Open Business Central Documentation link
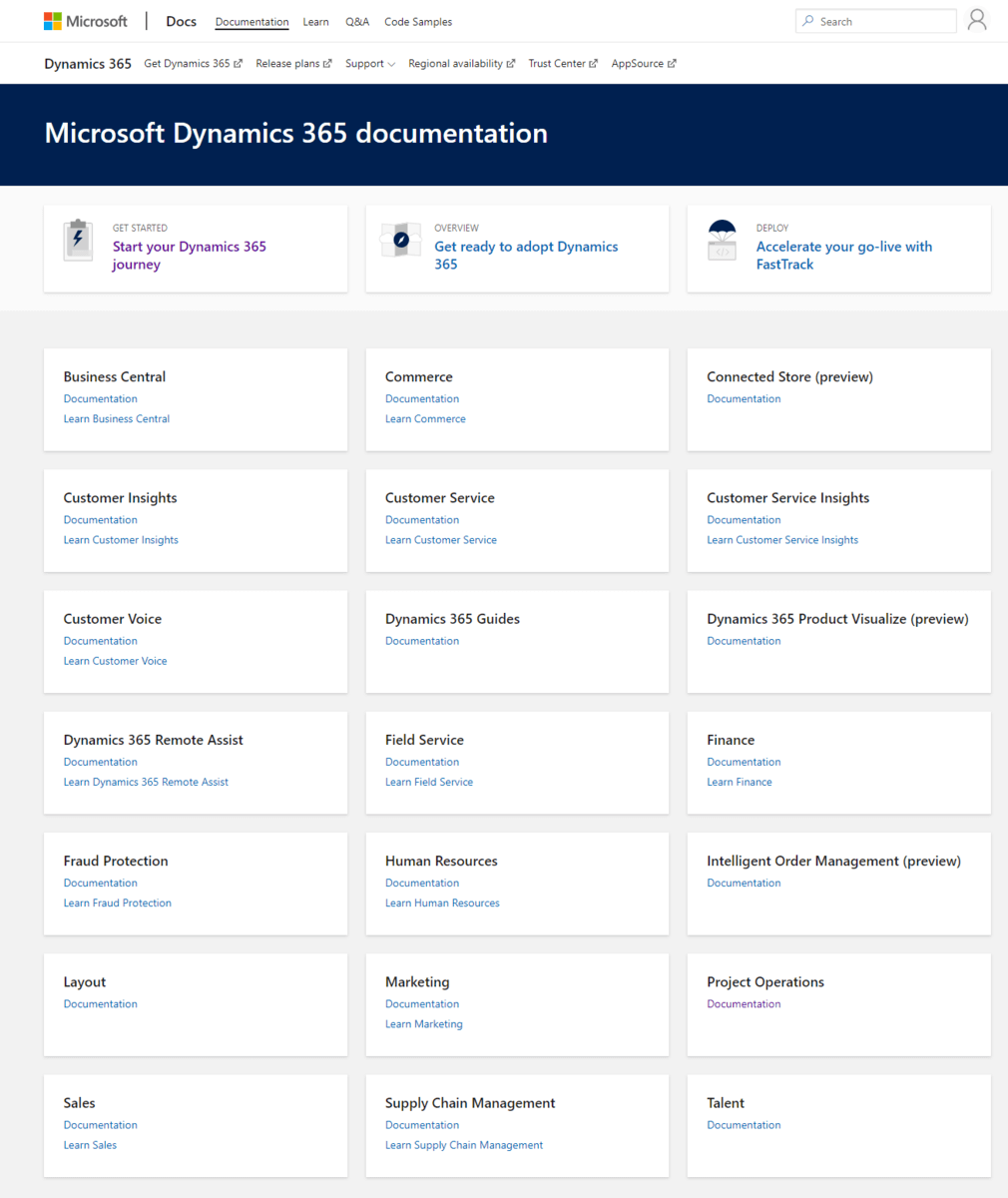1008x1198 pixels. [x=100, y=399]
